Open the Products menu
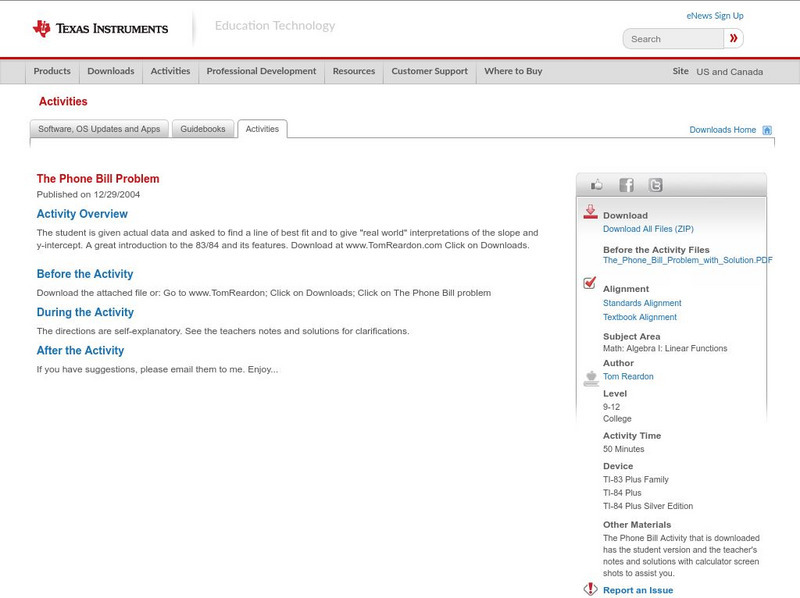This screenshot has width=800, height=598. 52,71
